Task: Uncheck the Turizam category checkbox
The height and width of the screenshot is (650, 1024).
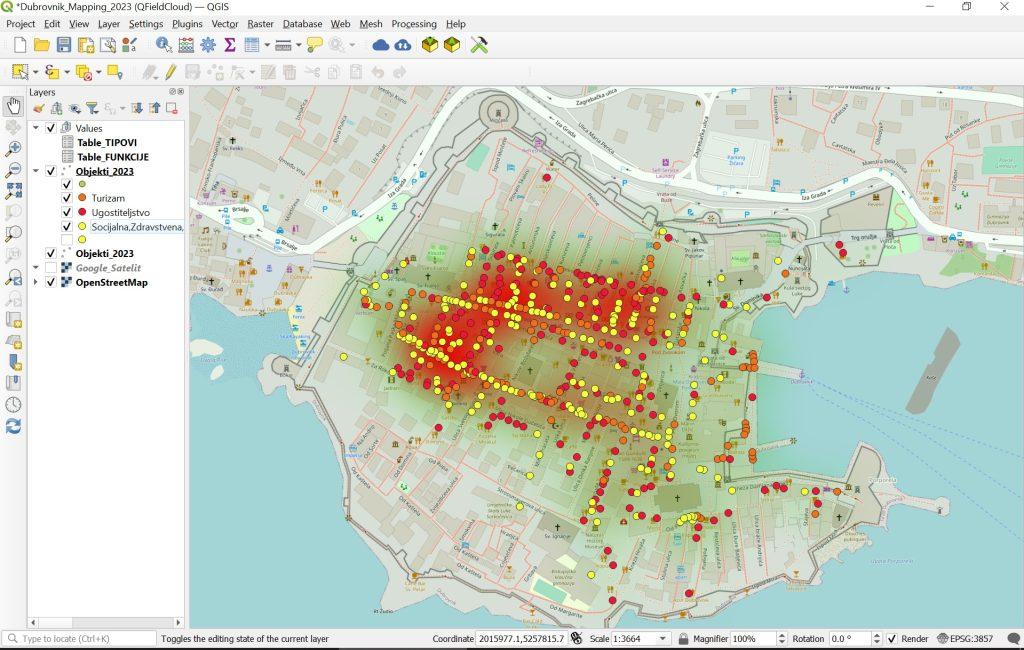Action: pyautogui.click(x=67, y=199)
